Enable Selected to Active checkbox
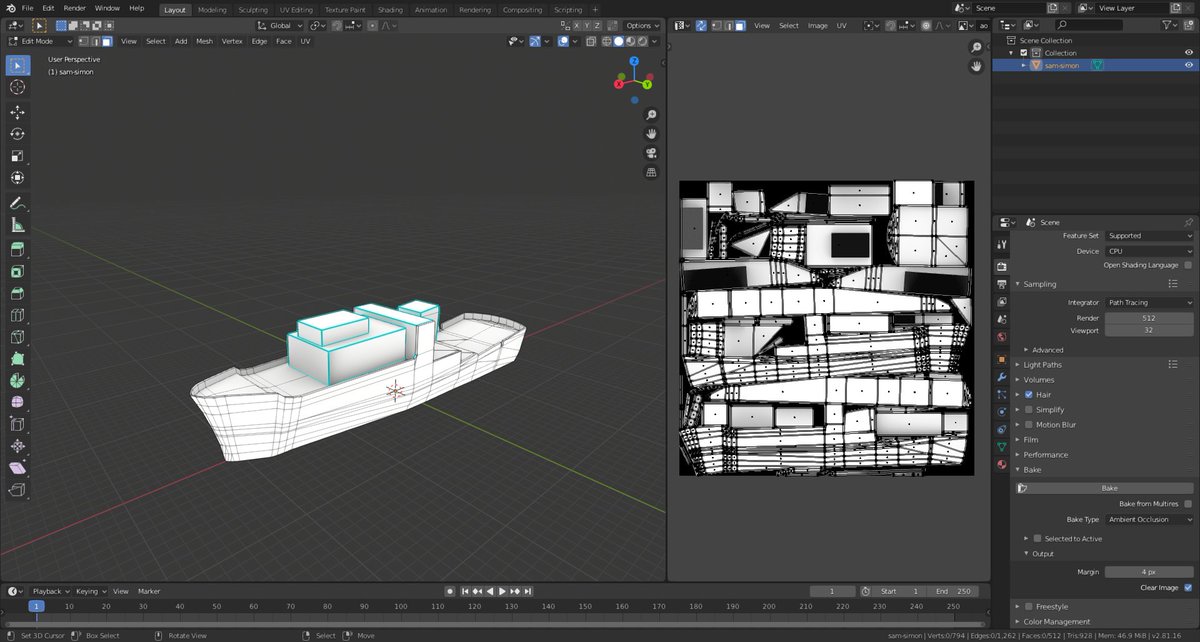Image resolution: width=1200 pixels, height=642 pixels. point(1038,539)
